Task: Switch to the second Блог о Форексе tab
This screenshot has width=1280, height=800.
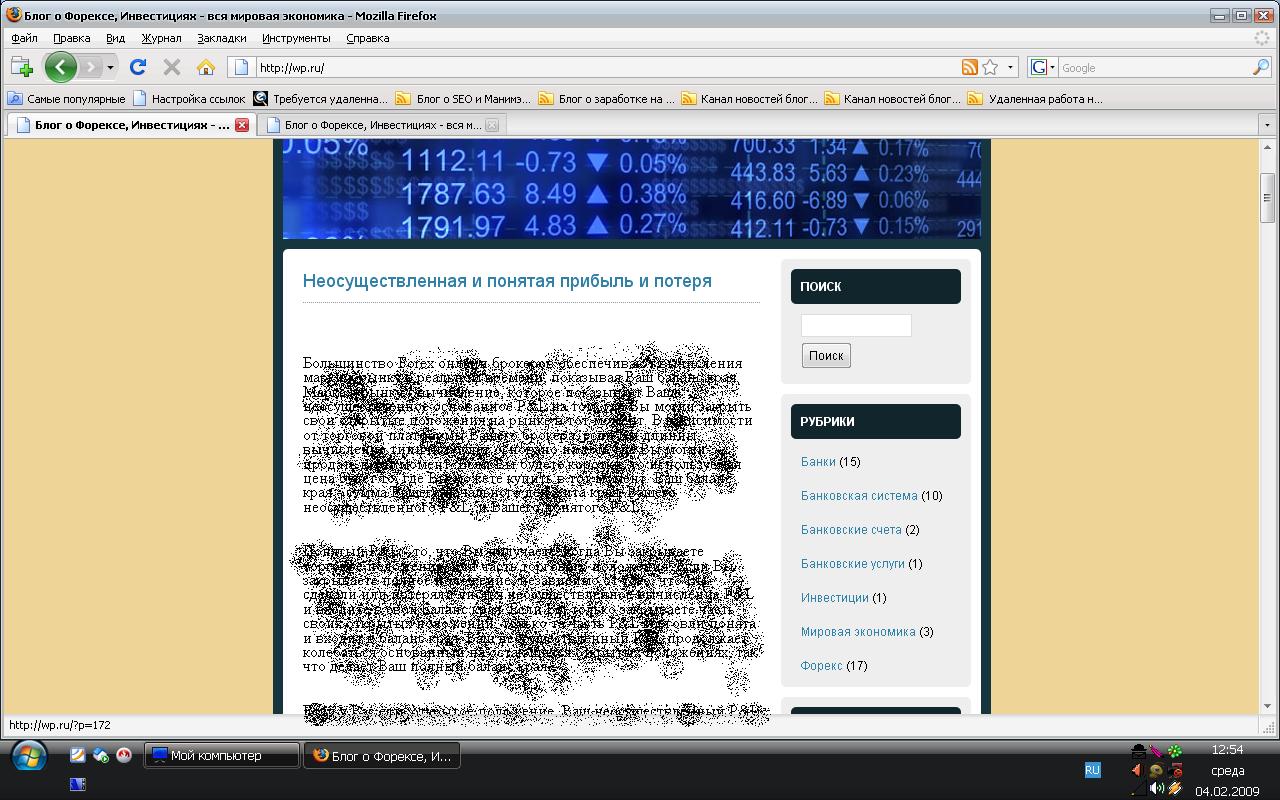Action: 382,125
